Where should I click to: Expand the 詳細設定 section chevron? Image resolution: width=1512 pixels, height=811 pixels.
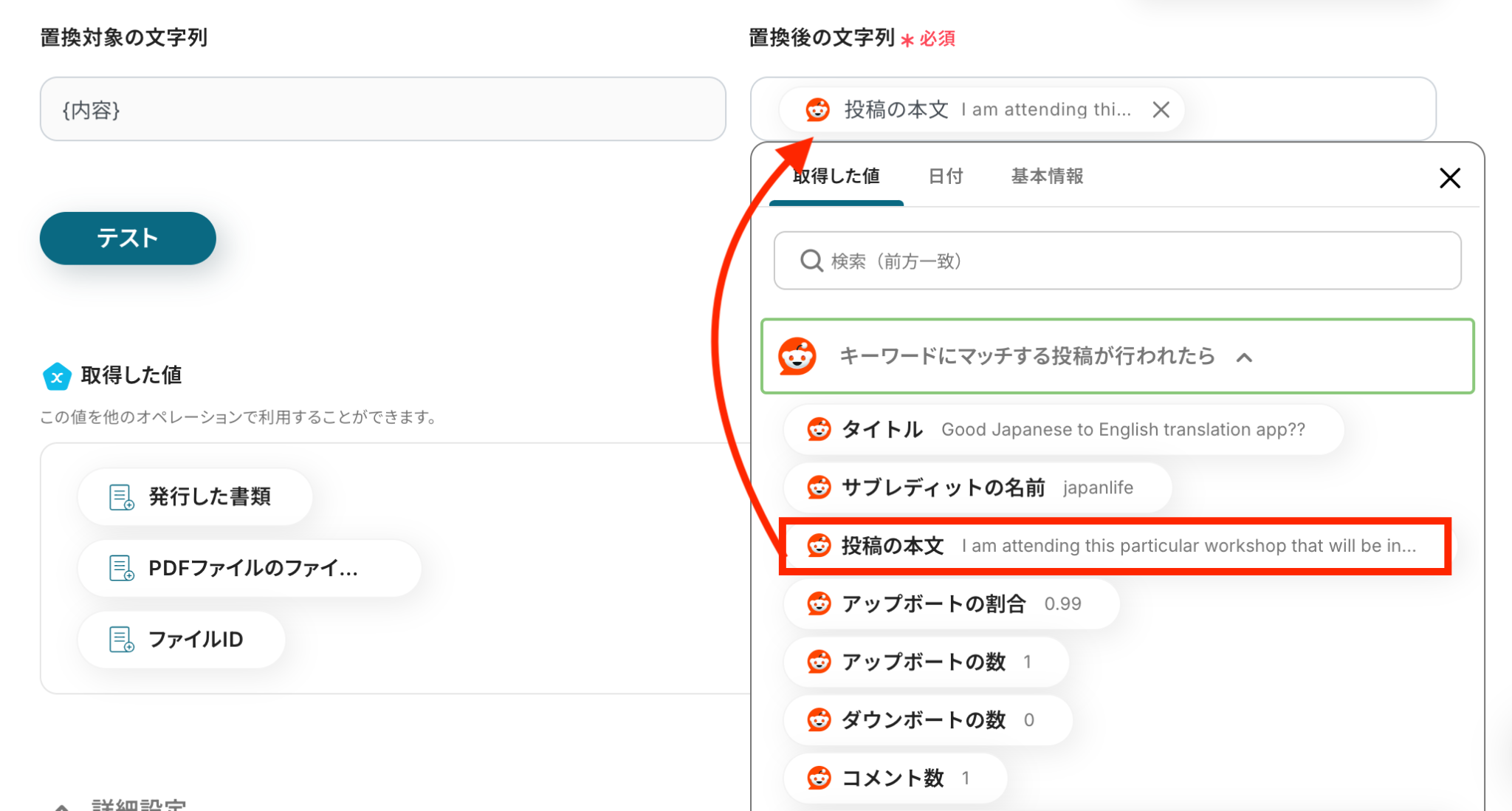click(x=62, y=807)
